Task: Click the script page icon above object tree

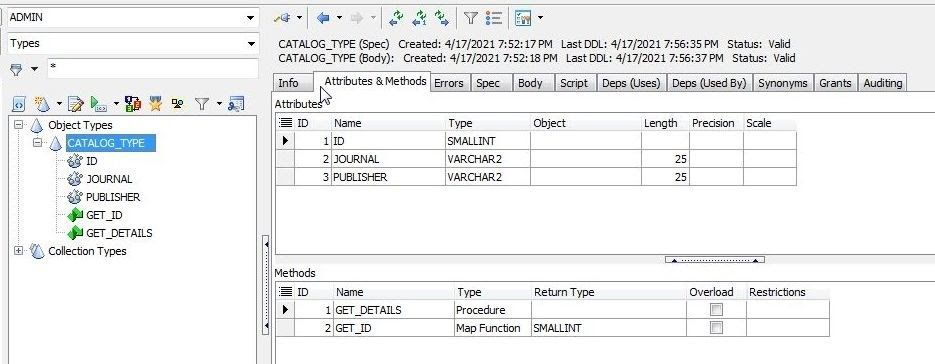Action: (x=19, y=104)
